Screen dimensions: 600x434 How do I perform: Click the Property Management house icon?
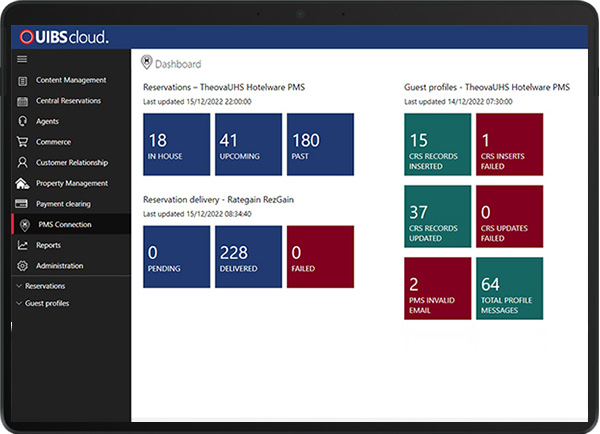point(23,183)
